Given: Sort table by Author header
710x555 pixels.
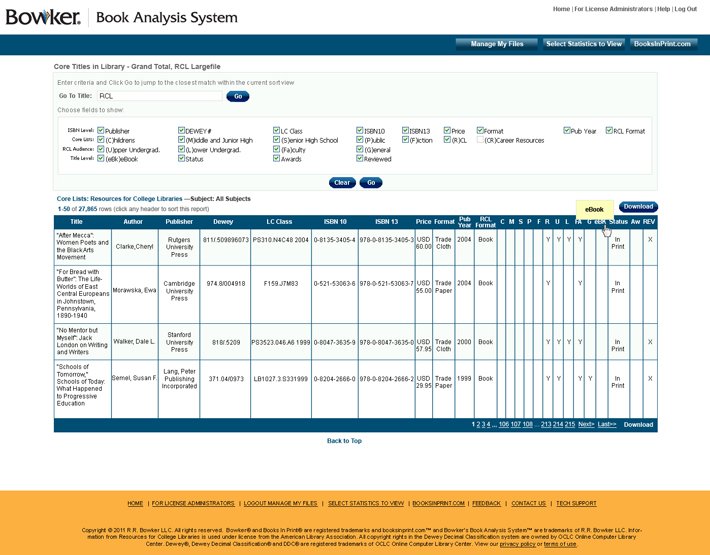Looking at the screenshot, I should tap(133, 222).
